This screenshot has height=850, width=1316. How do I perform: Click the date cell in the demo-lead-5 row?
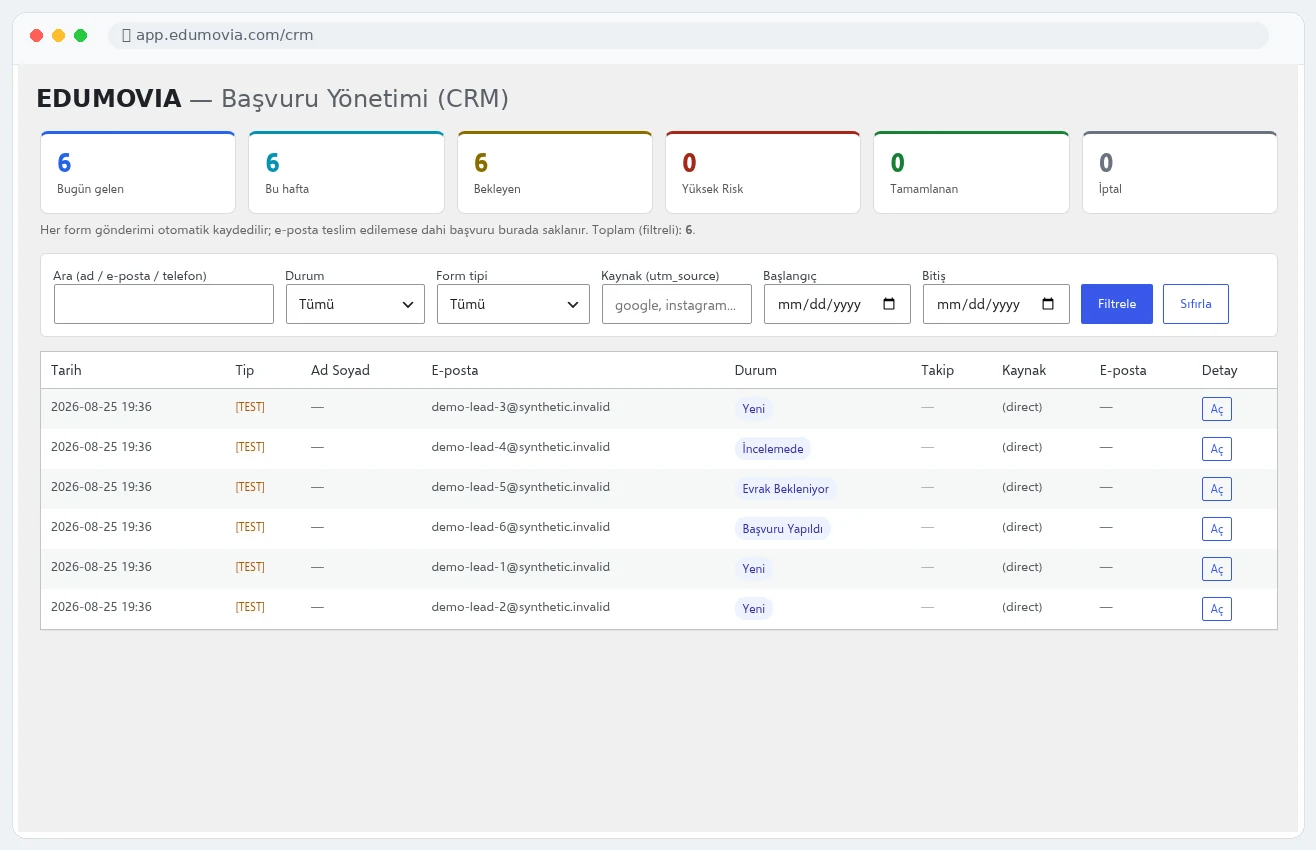tap(101, 487)
